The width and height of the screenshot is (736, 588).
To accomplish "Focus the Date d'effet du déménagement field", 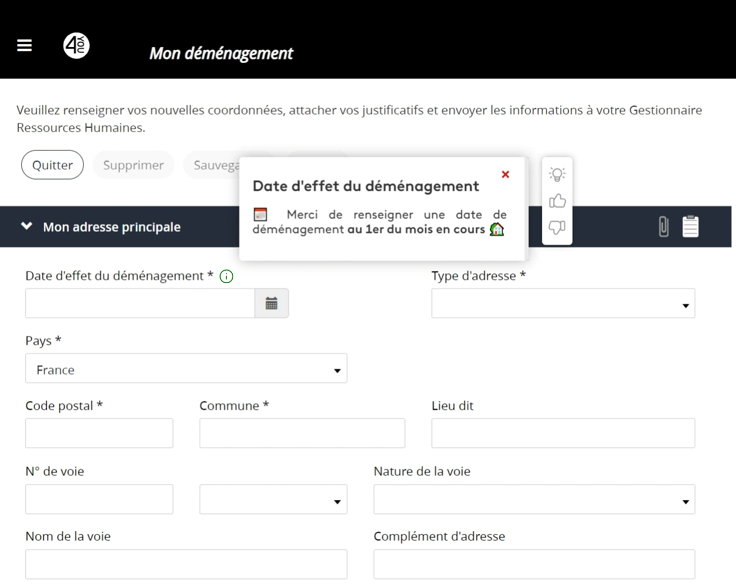I will point(140,303).
